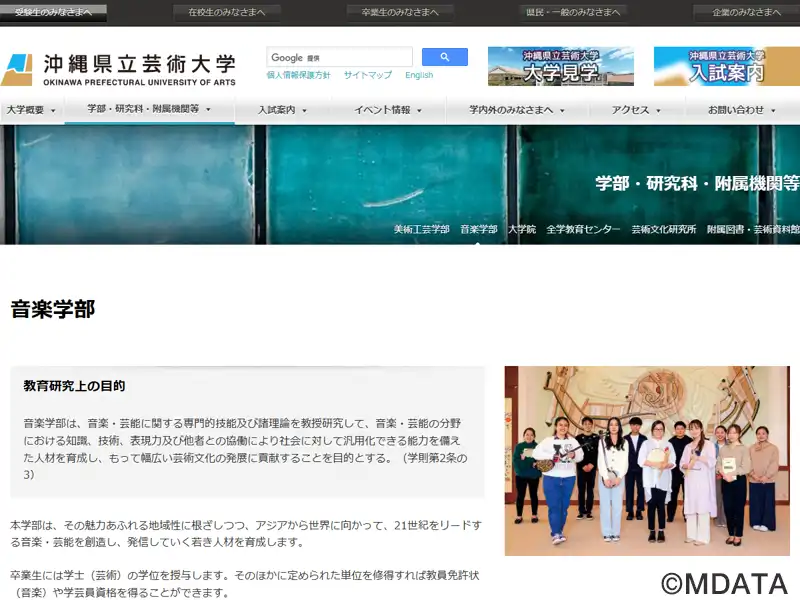Go to 大学院 sub-navigation link

tap(522, 230)
